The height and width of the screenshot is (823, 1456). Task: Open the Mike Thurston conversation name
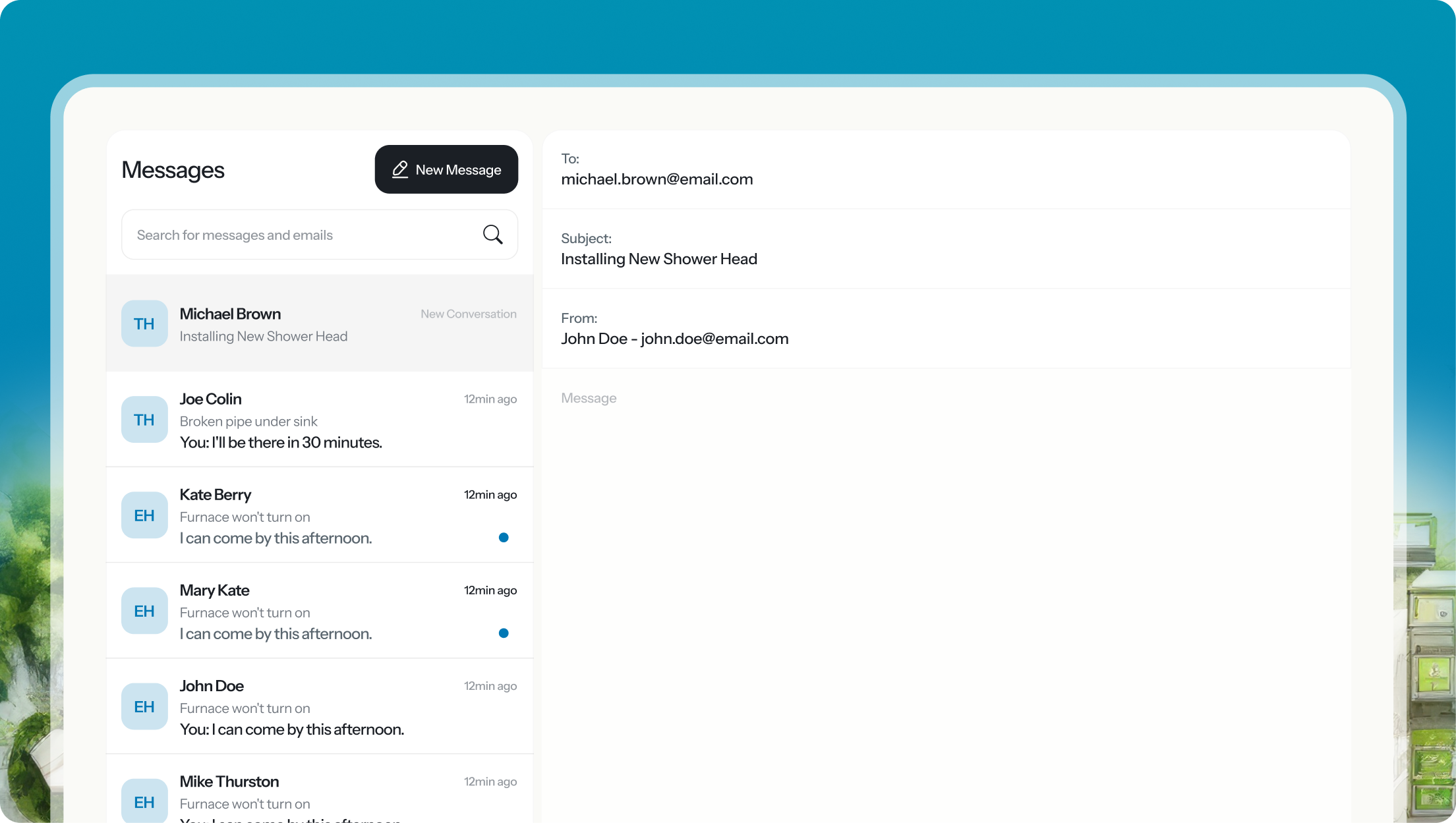coord(229,781)
